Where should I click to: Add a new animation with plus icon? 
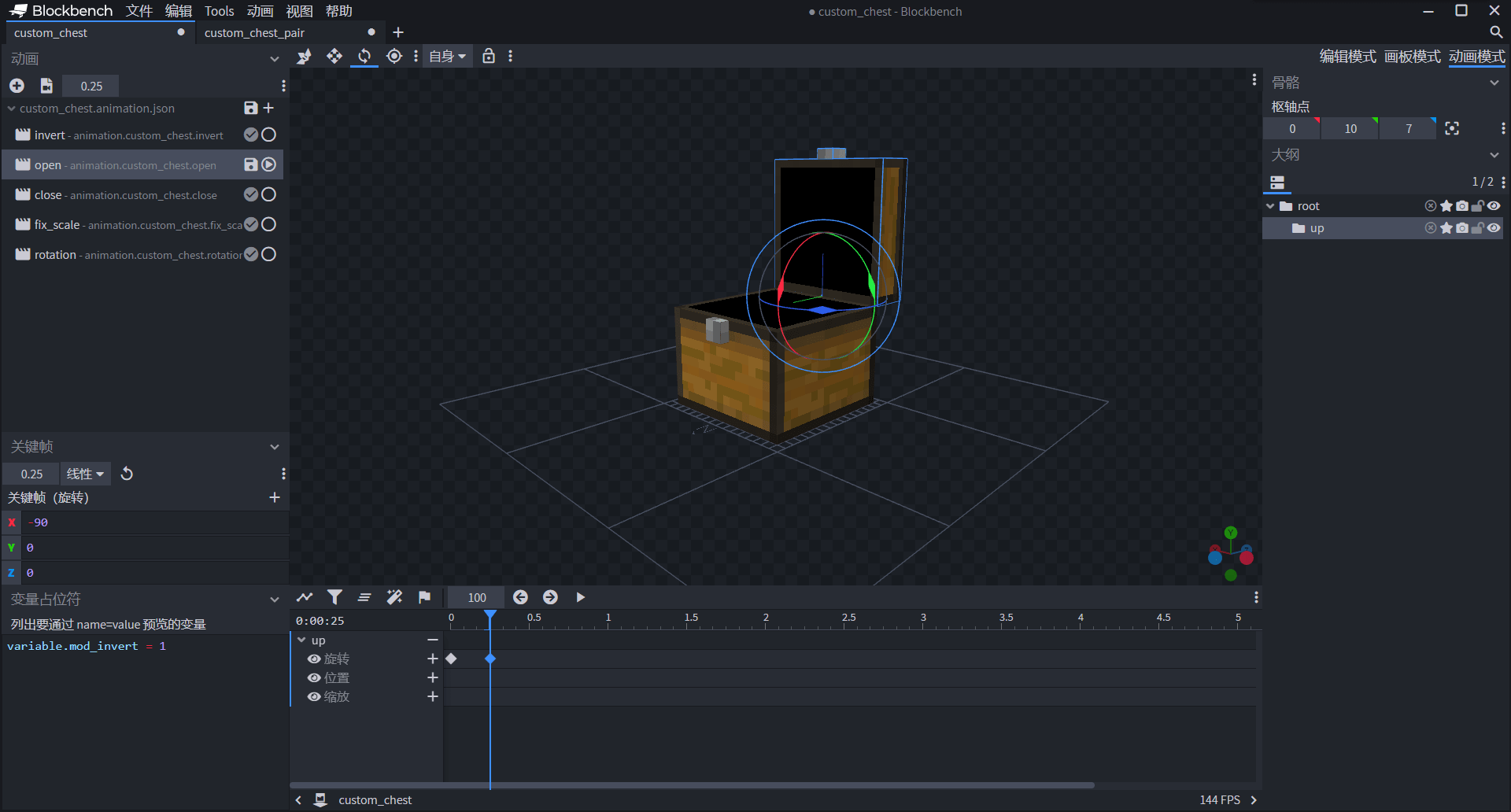pyautogui.click(x=17, y=86)
